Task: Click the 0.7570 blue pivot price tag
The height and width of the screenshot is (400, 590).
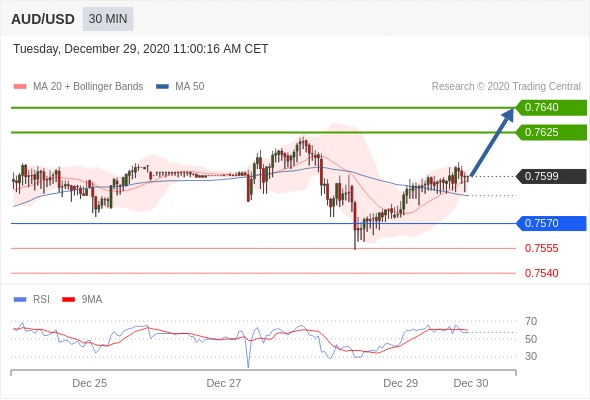Action: 551,224
